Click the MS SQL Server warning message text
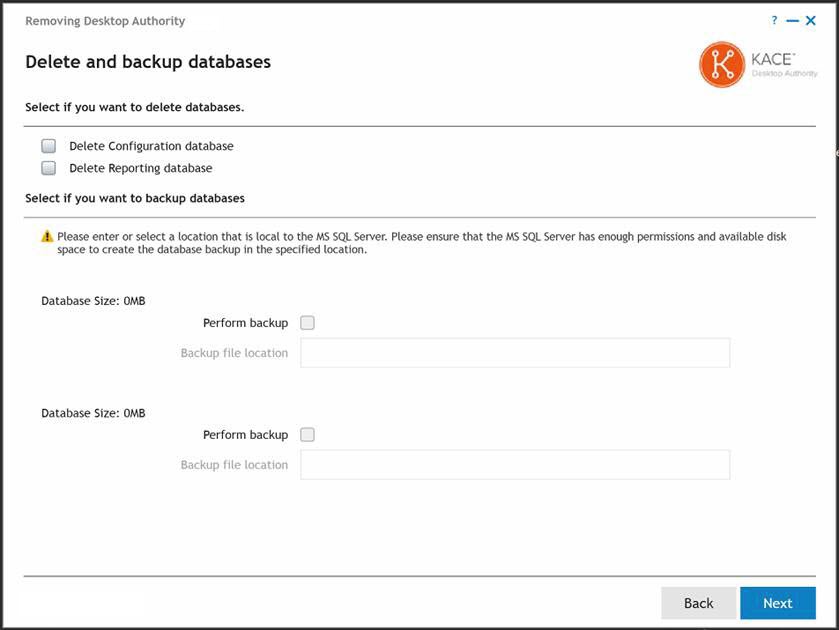 point(420,243)
